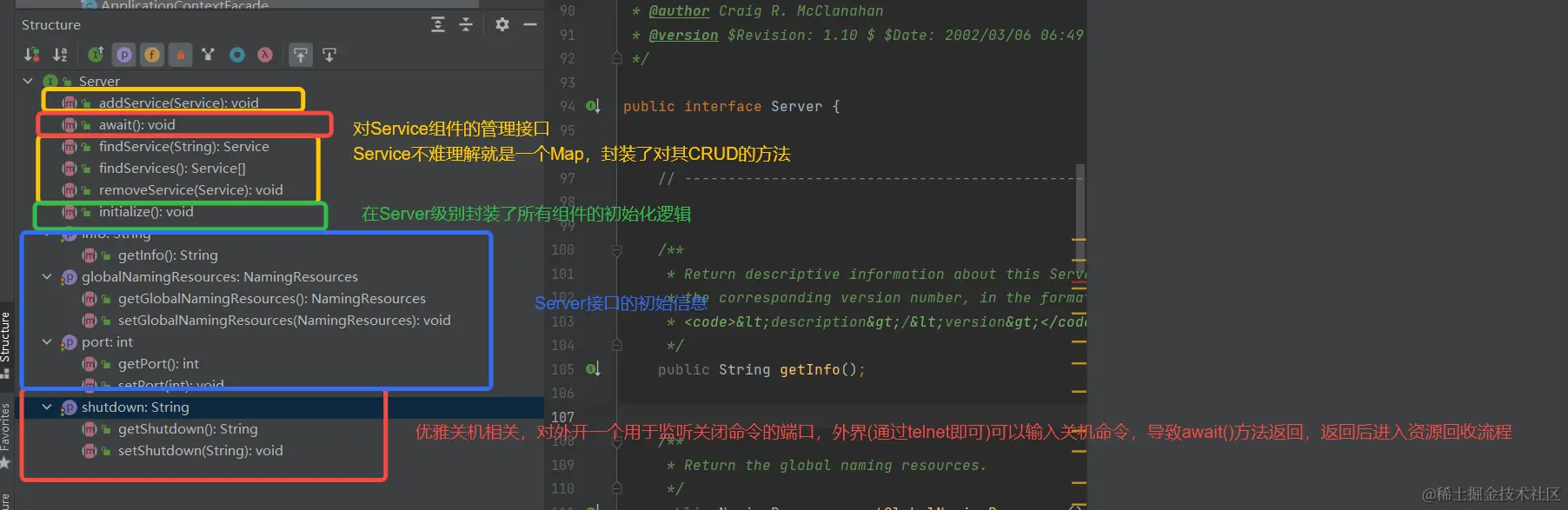Select setGlobalNamingResources(NamingResources): void method

click(x=284, y=320)
